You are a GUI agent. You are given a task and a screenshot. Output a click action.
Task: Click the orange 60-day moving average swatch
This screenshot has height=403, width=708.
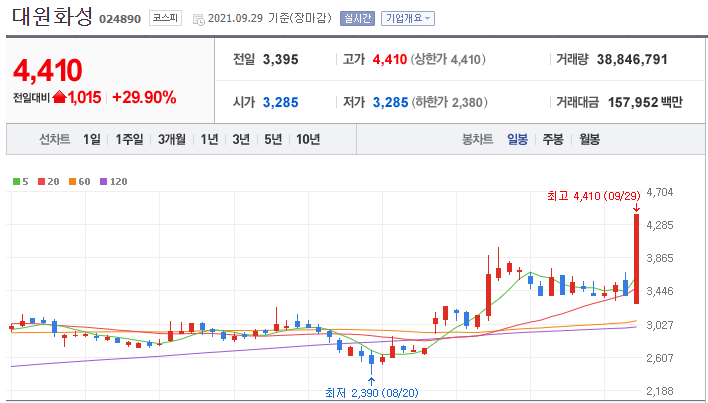pyautogui.click(x=72, y=182)
